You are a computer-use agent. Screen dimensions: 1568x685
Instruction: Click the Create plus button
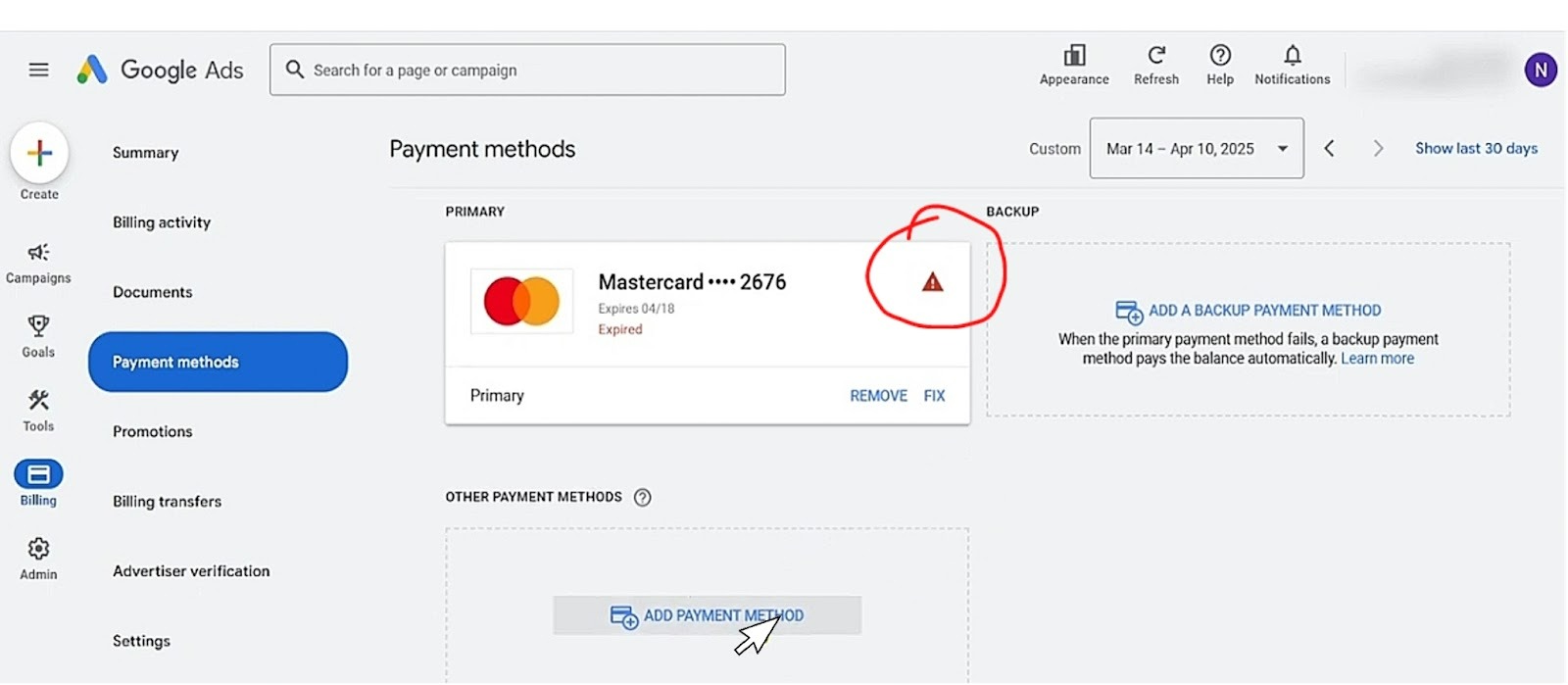(39, 153)
